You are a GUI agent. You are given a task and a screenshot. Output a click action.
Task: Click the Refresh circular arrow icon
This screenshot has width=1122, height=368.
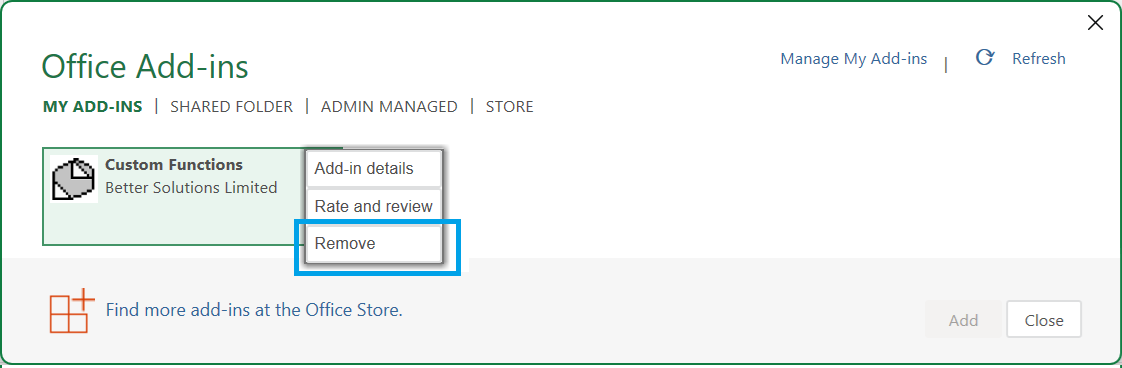click(985, 58)
